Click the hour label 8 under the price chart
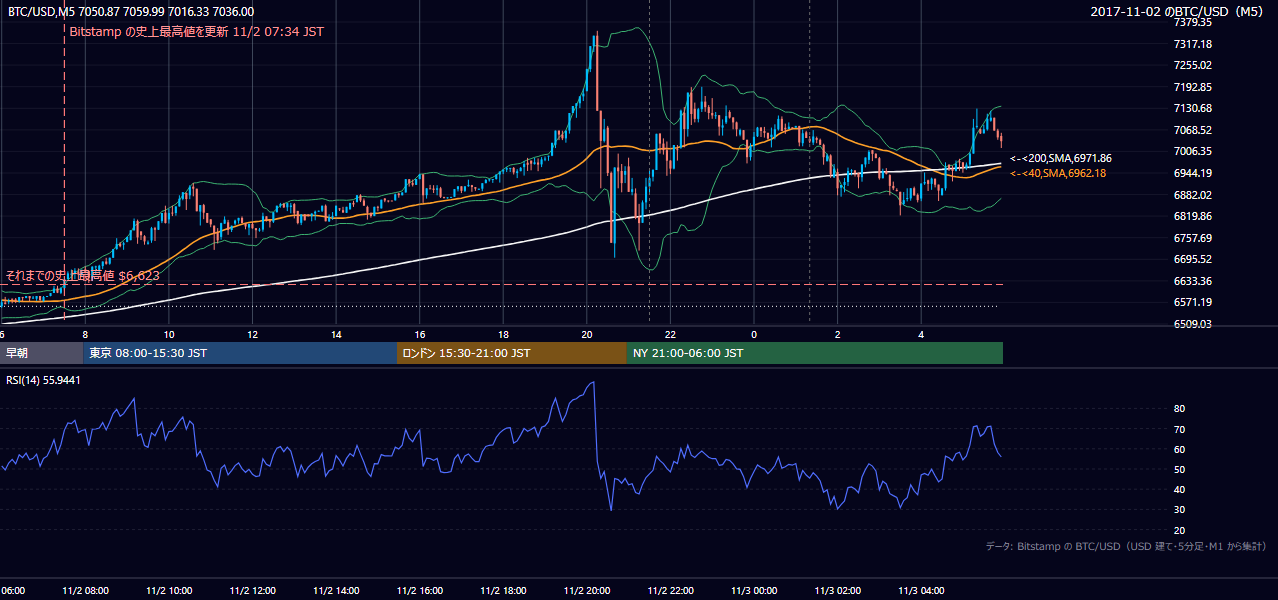The image size is (1278, 600). (x=85, y=334)
